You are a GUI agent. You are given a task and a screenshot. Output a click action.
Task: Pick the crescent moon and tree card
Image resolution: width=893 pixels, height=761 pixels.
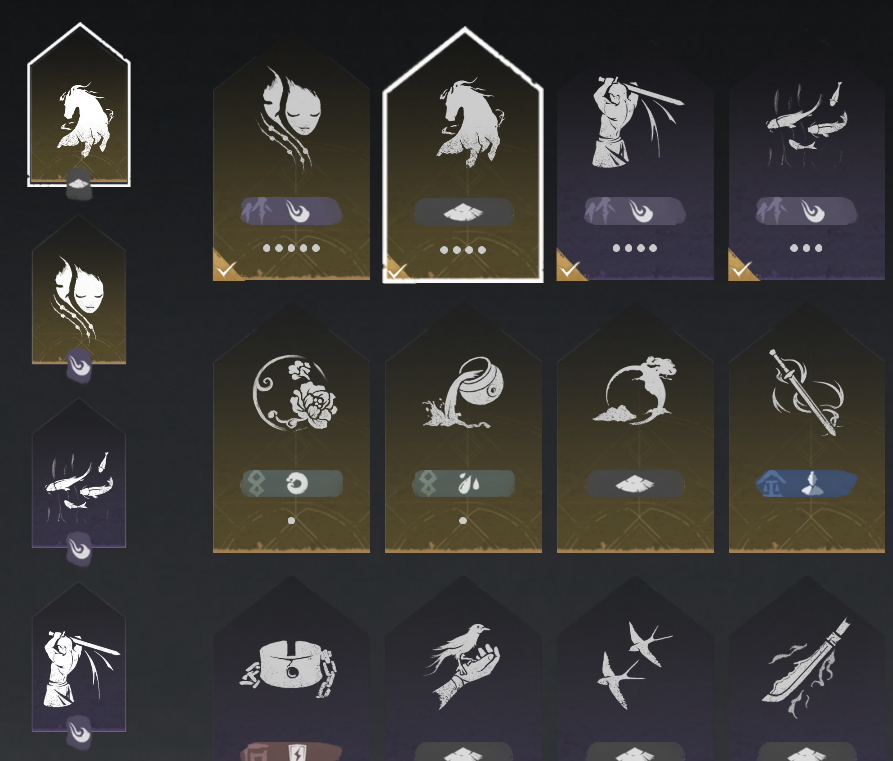coord(635,430)
